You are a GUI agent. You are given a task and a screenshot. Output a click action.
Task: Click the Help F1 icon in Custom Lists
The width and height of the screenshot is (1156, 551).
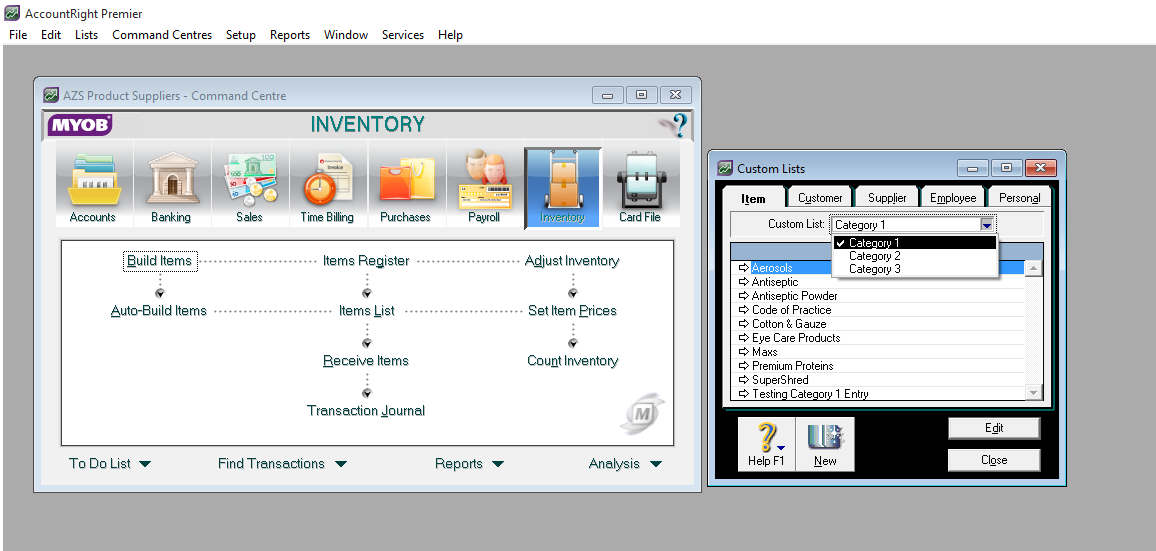point(767,445)
